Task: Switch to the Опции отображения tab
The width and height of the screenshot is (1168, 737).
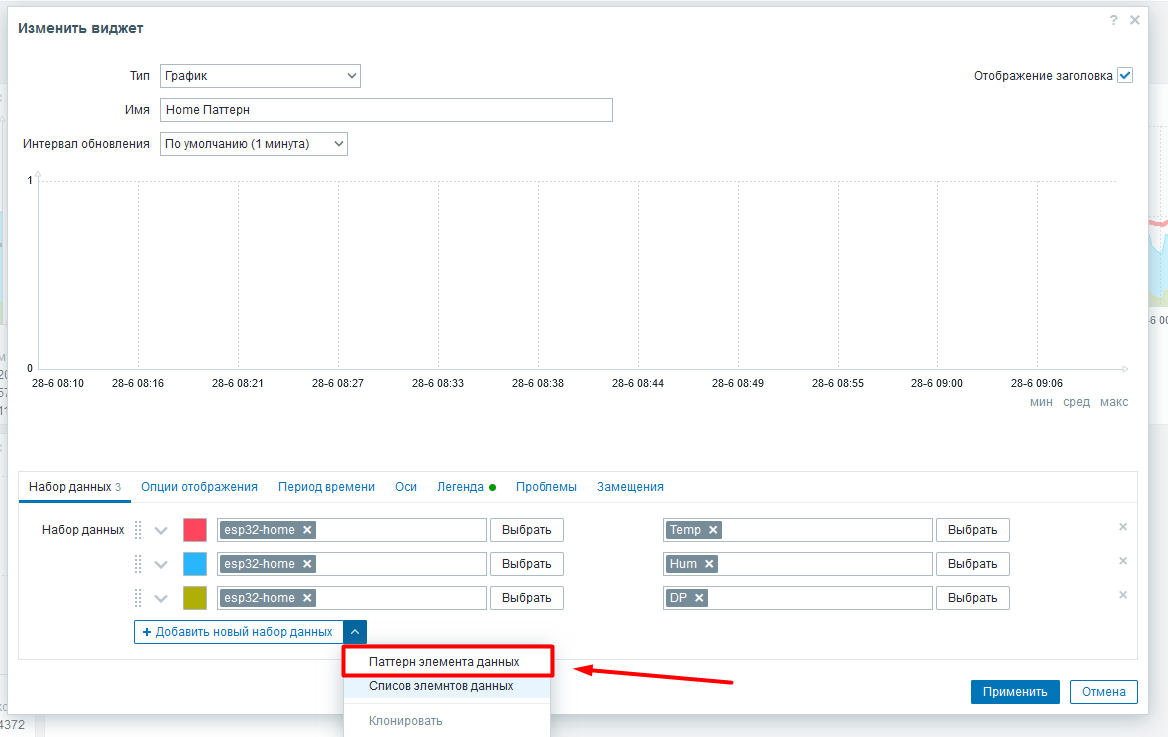Action: tap(199, 487)
